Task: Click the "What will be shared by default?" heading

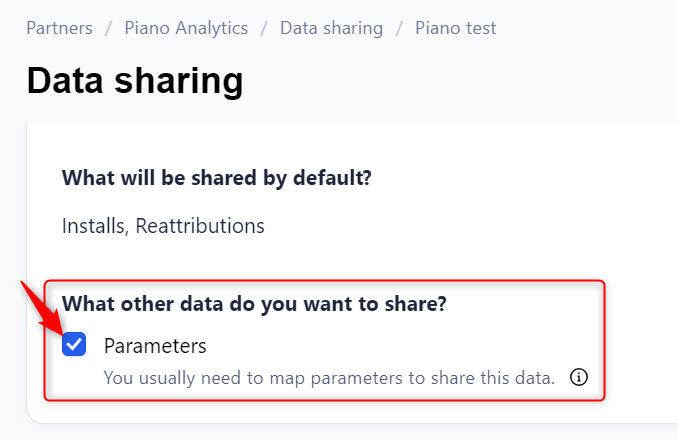Action: pos(217,178)
